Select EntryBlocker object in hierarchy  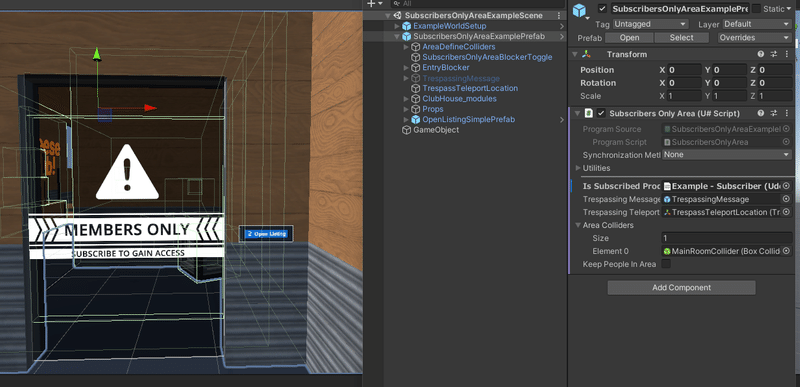[445, 67]
